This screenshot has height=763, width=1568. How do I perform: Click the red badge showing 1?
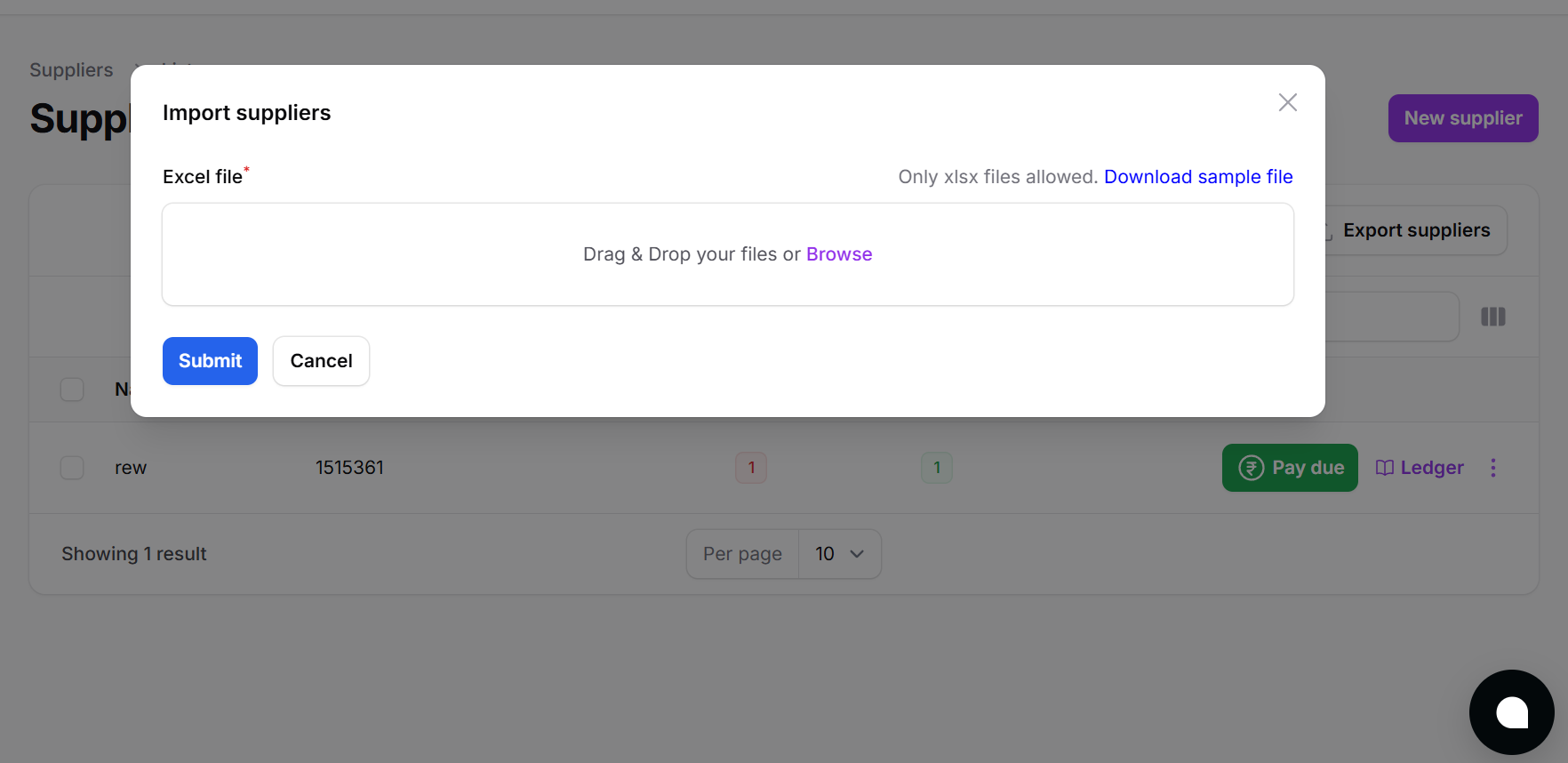point(751,468)
